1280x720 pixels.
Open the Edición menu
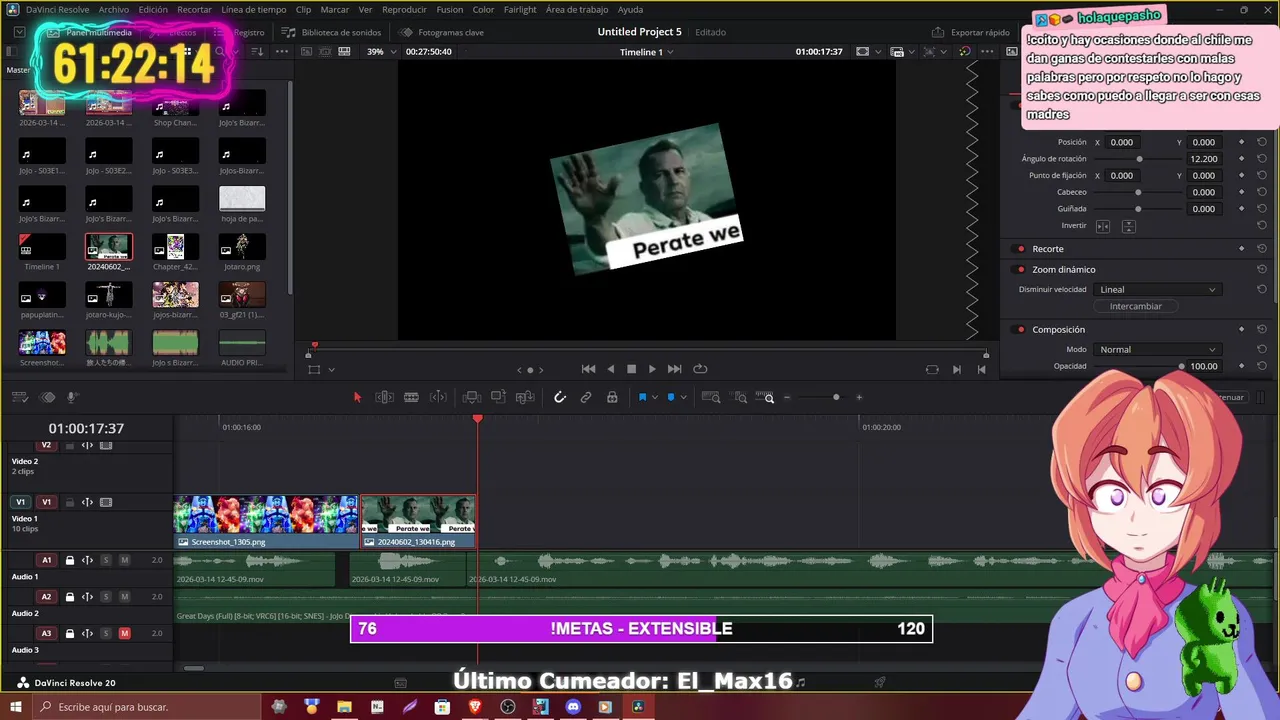[153, 9]
